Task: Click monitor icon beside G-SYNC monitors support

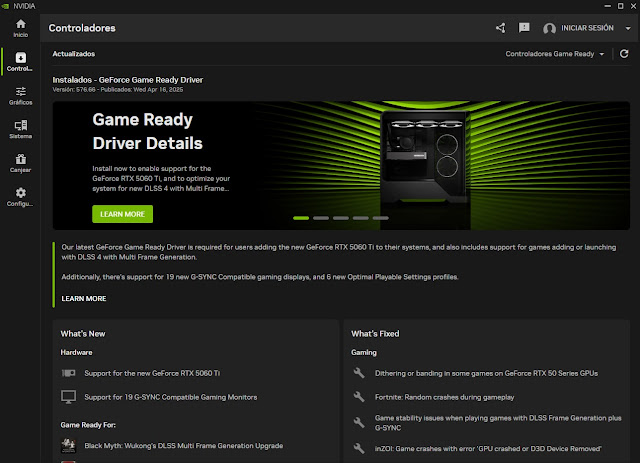Action: (69, 397)
